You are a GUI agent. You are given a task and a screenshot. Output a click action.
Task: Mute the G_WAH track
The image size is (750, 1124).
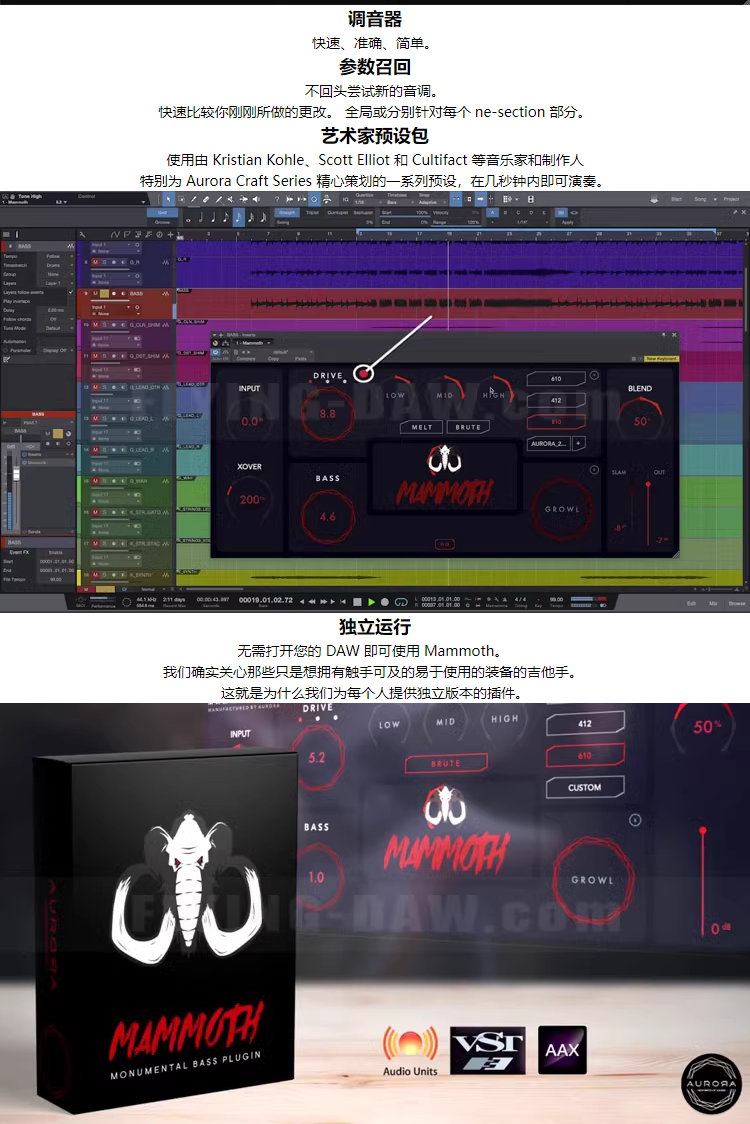point(95,481)
